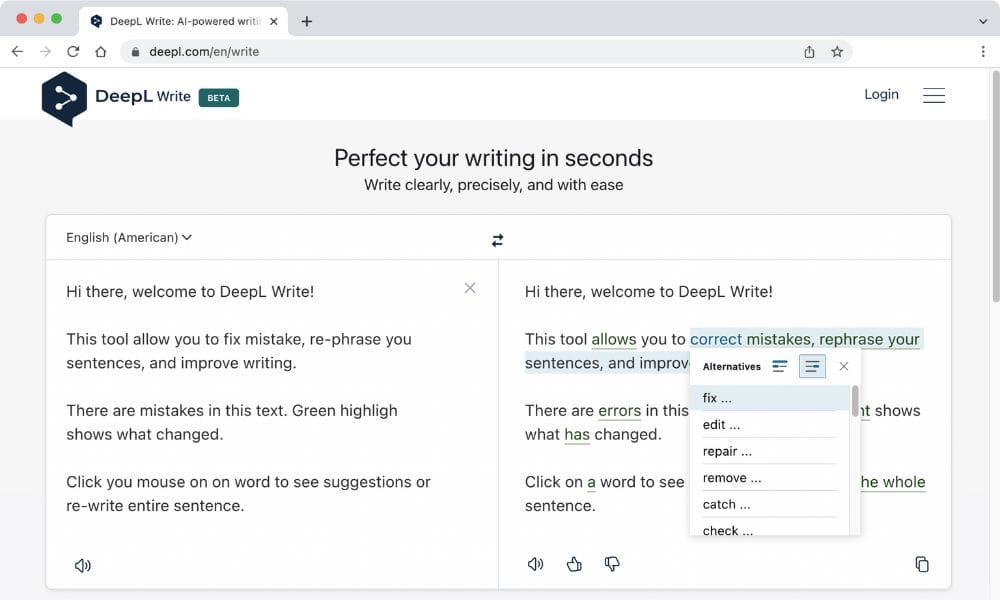Give thumbs up to the result
This screenshot has width=1000, height=600.
[x=574, y=564]
